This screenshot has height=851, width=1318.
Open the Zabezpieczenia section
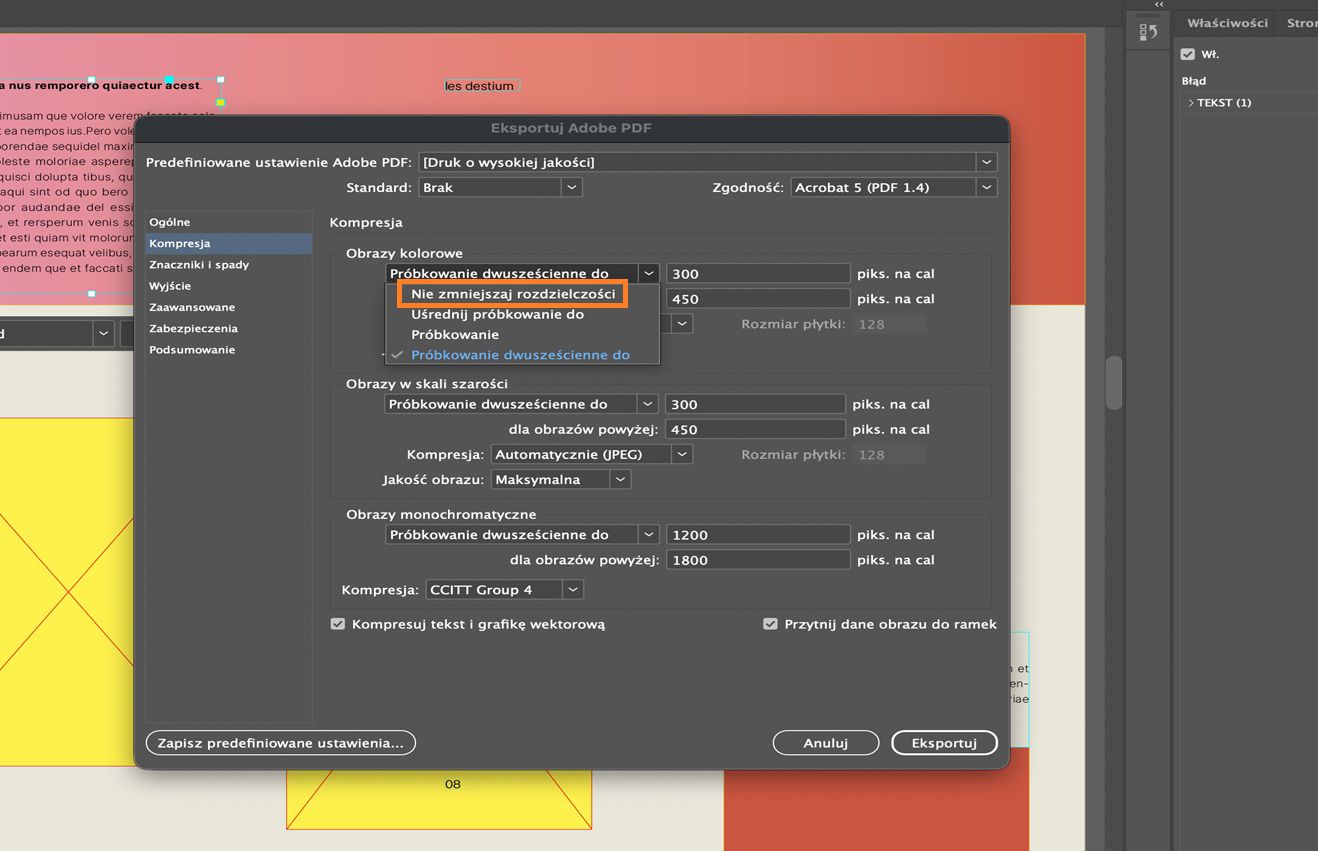(x=228, y=328)
